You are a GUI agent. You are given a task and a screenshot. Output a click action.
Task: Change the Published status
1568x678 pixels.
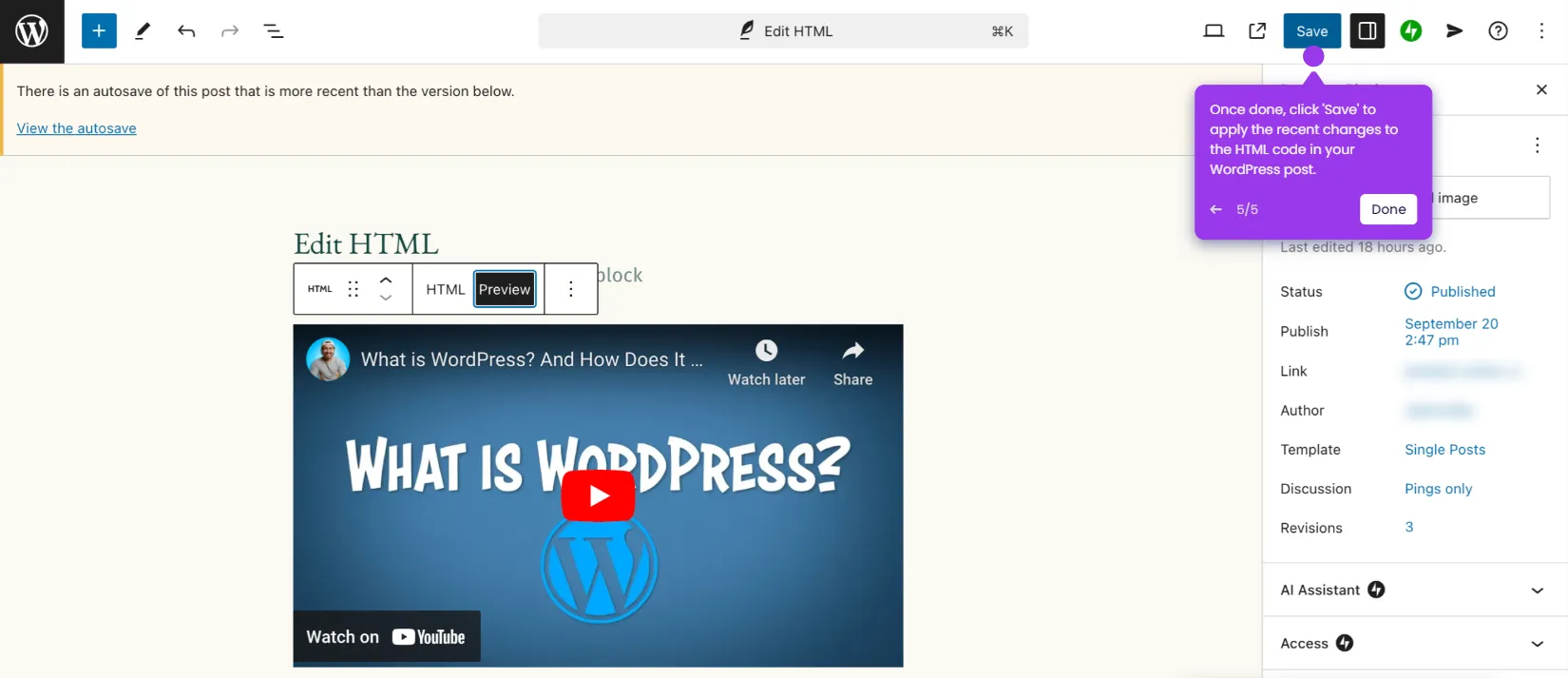(x=1450, y=292)
